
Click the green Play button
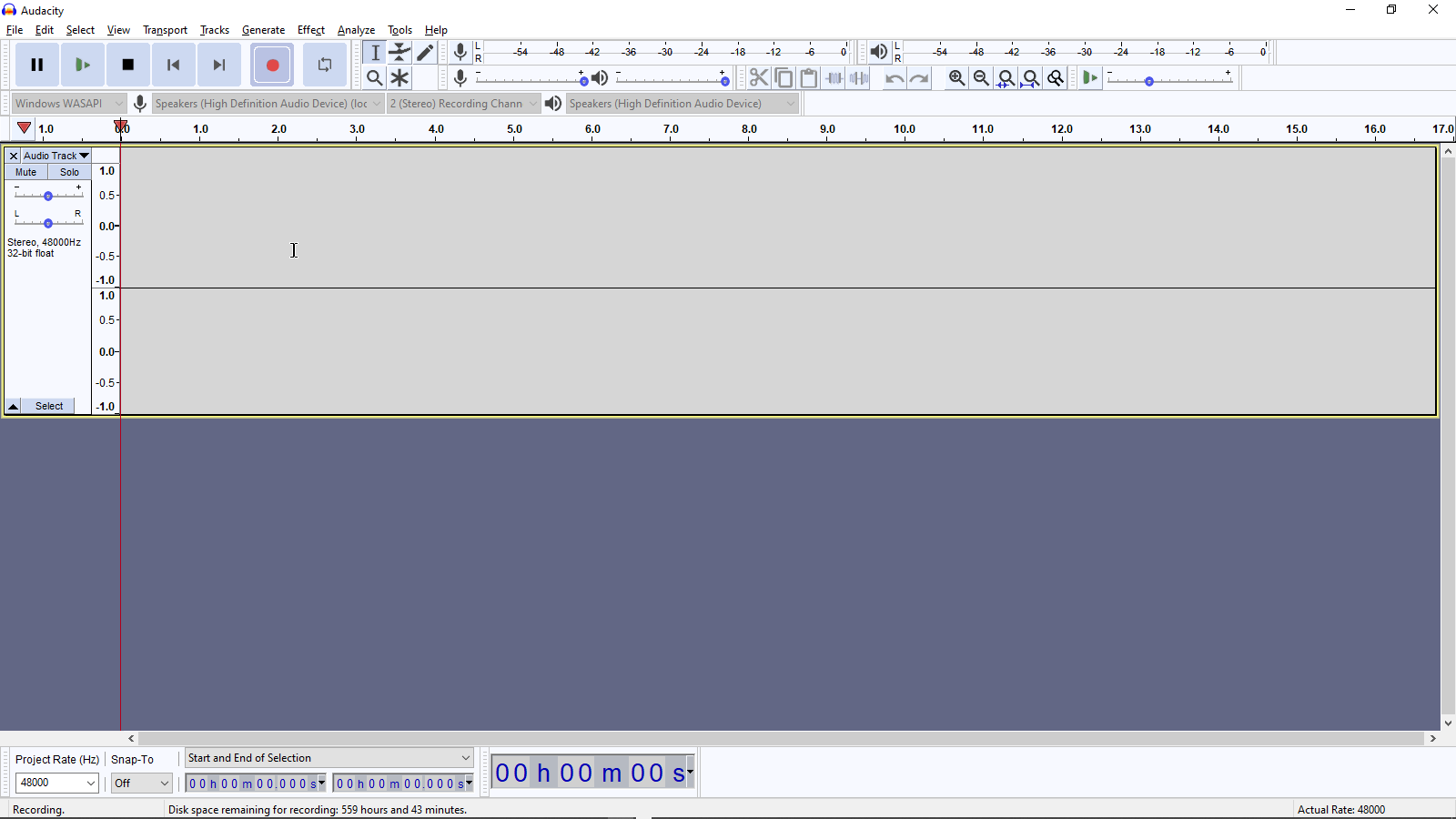[x=83, y=65]
